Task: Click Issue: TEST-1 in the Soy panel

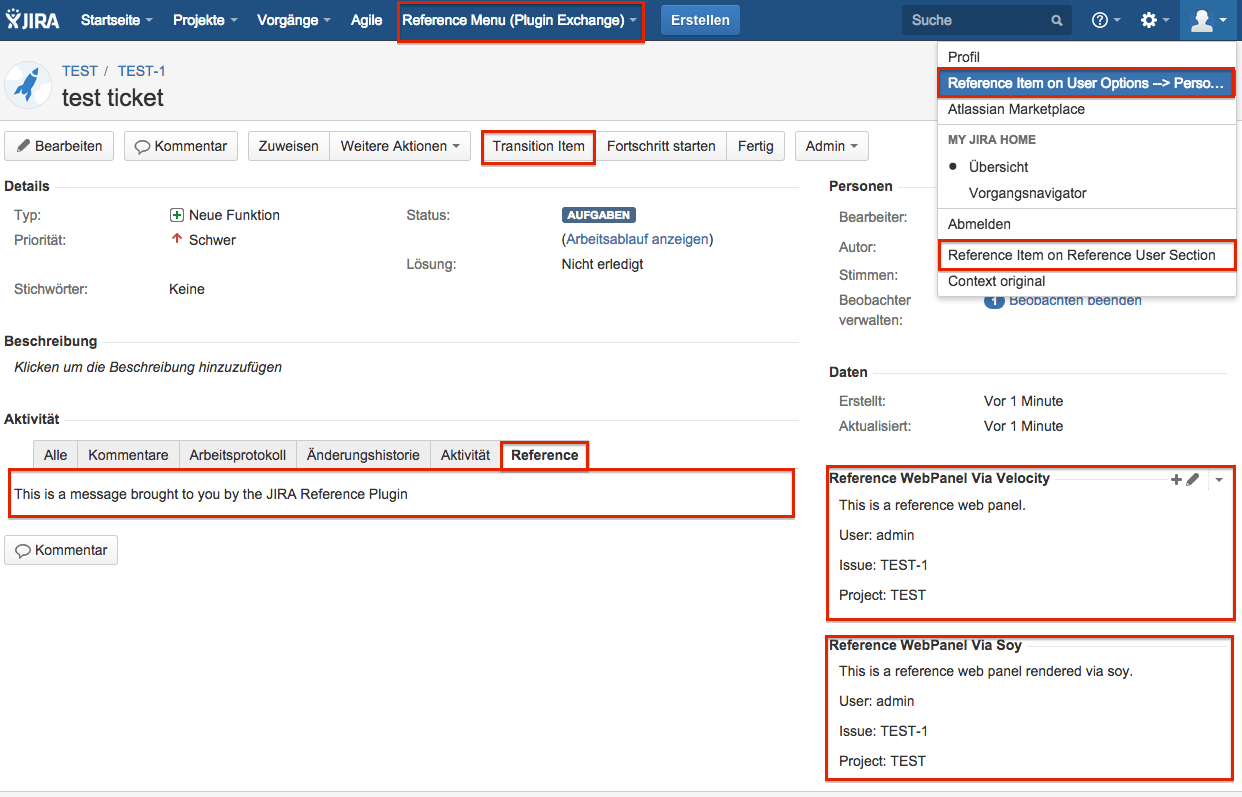Action: [x=883, y=731]
